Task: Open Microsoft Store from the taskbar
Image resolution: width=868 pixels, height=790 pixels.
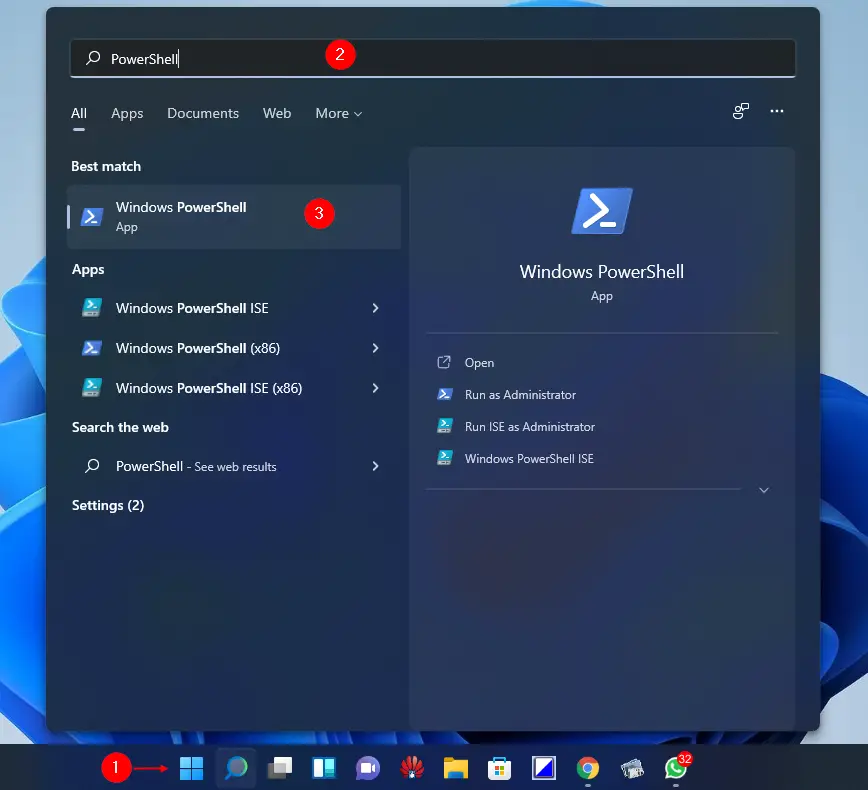Action: (x=499, y=768)
